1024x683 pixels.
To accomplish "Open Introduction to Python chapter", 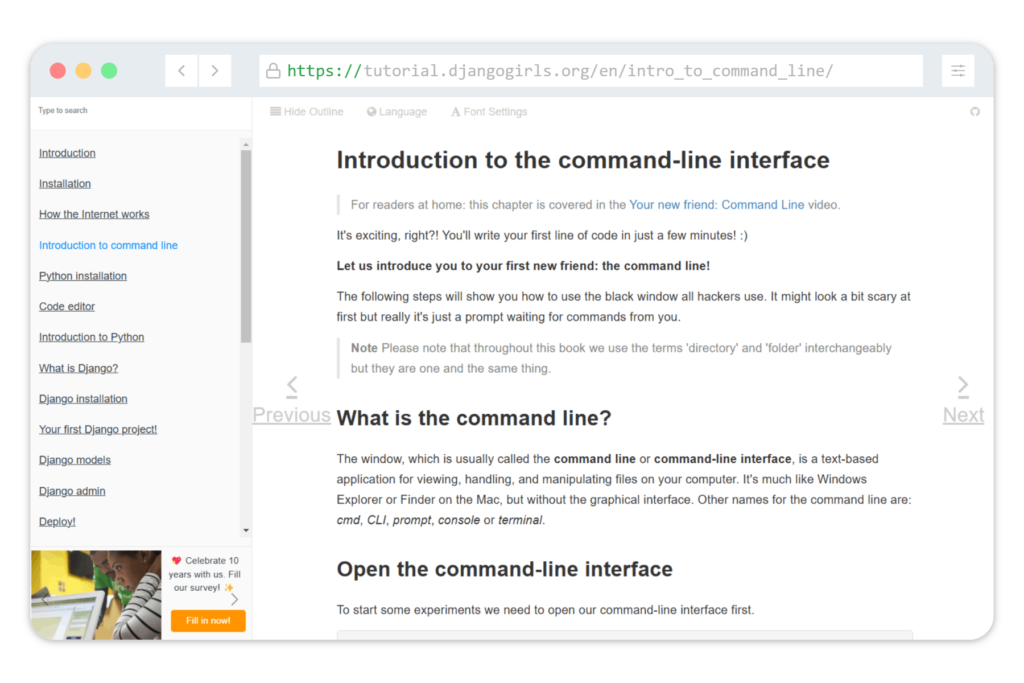I will 91,337.
